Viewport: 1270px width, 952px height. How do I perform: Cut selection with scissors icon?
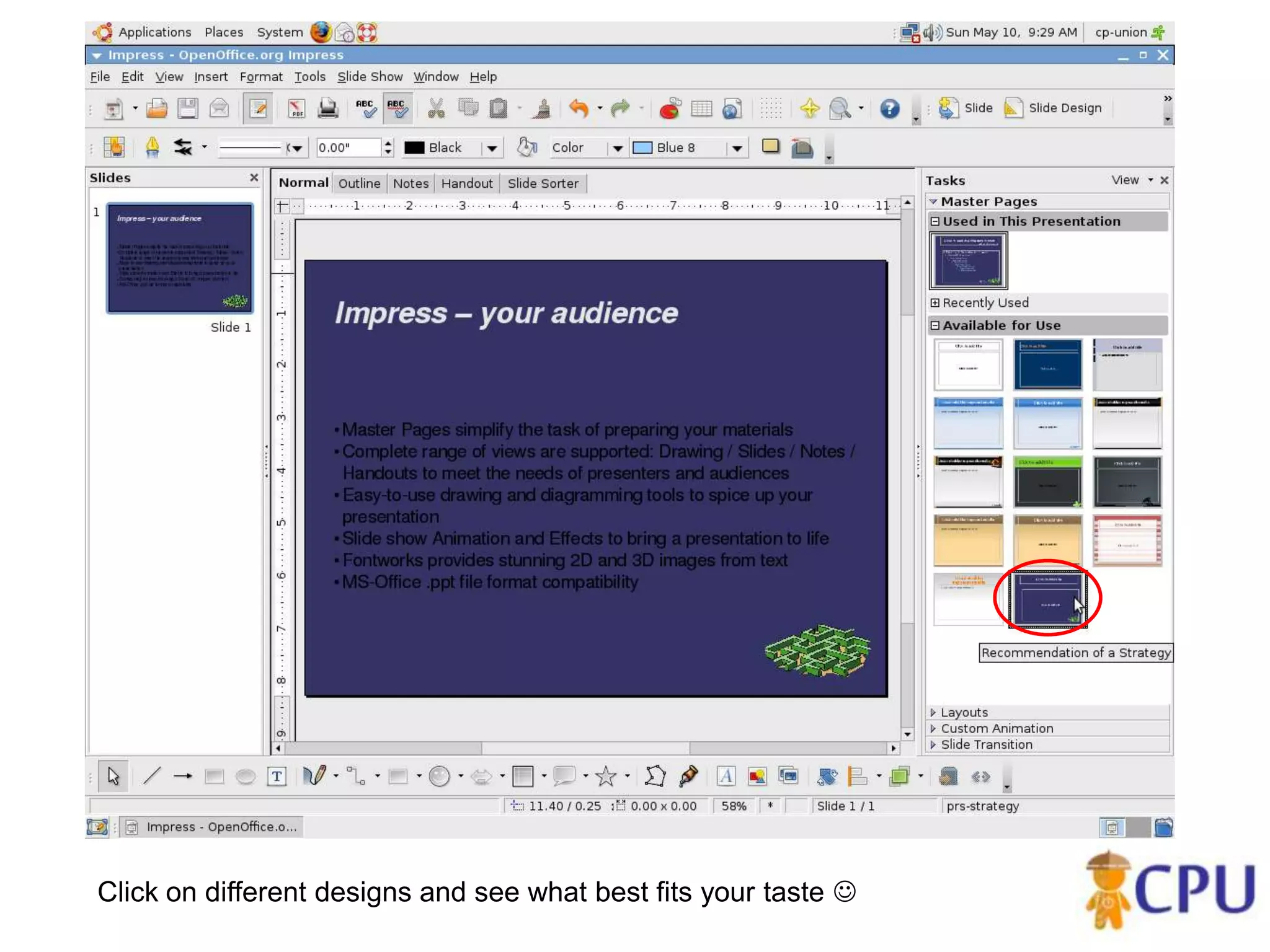pos(437,108)
